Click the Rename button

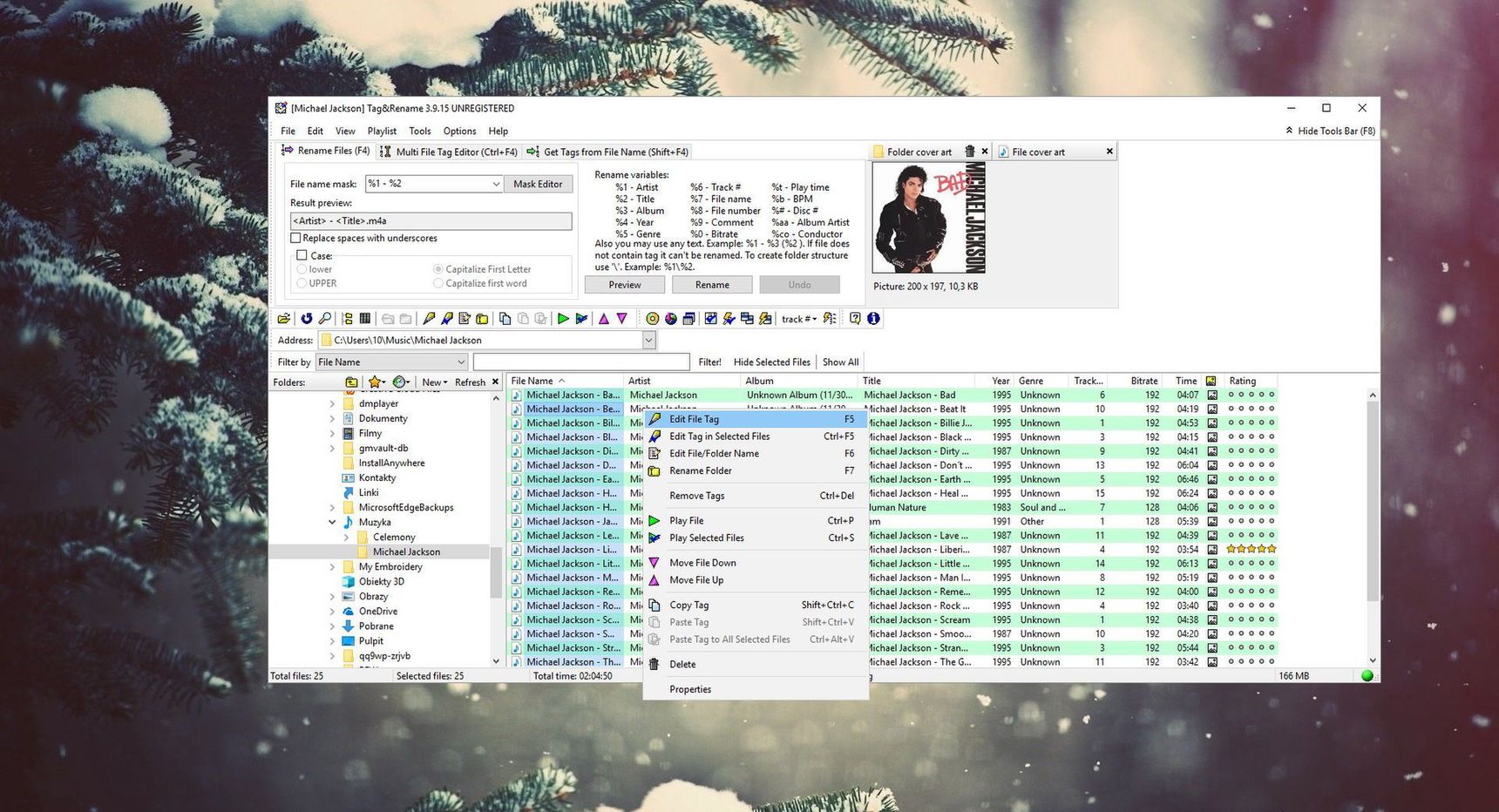[712, 285]
